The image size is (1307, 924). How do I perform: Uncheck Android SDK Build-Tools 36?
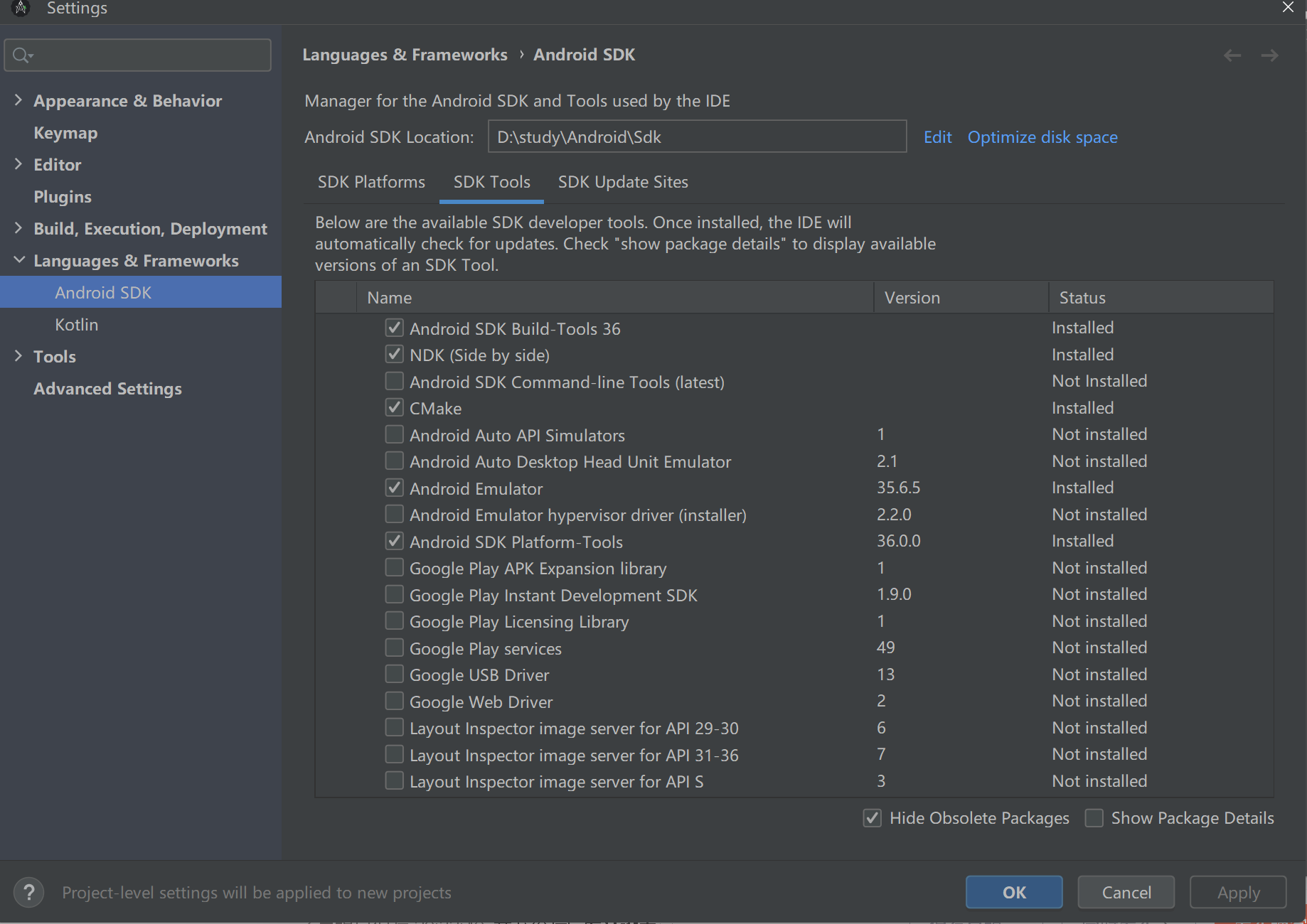coord(394,328)
